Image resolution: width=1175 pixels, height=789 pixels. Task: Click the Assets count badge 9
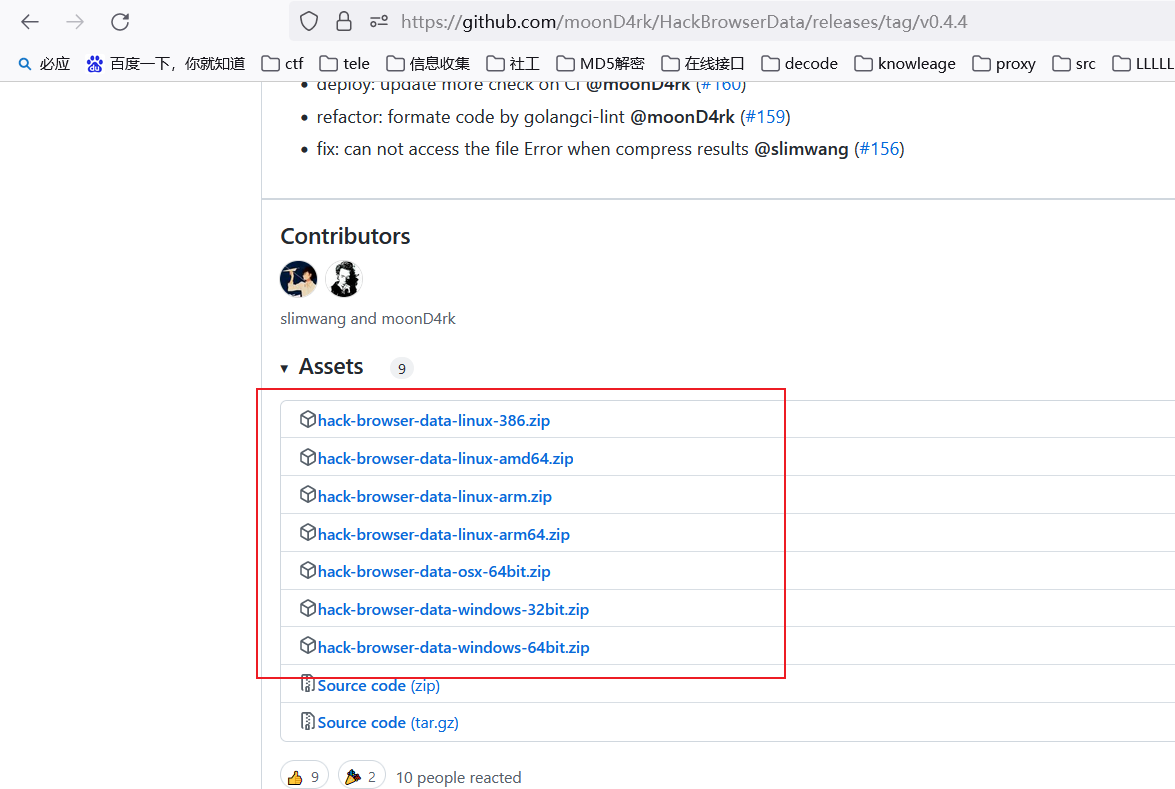402,369
